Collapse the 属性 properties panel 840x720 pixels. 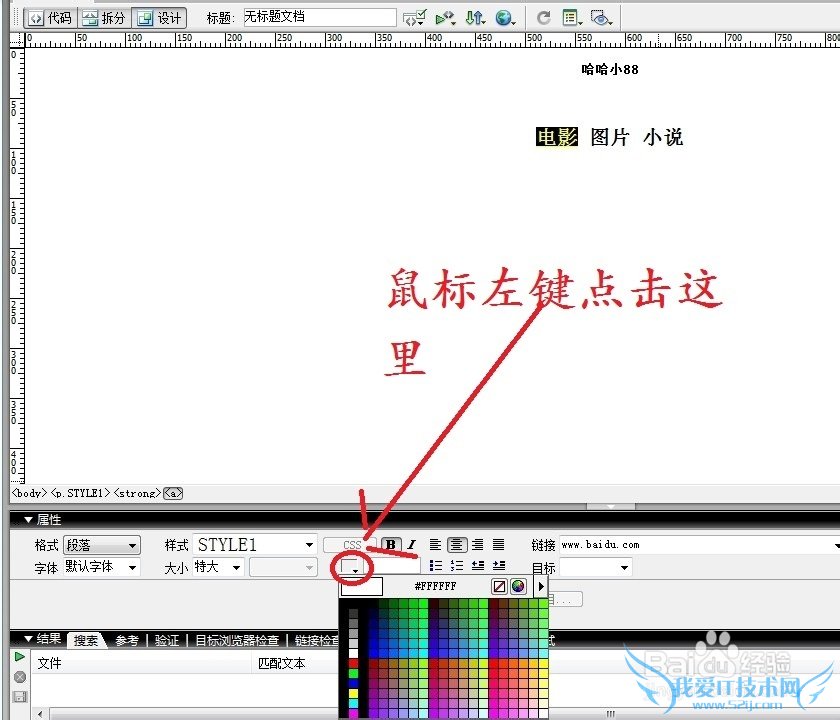[28, 520]
